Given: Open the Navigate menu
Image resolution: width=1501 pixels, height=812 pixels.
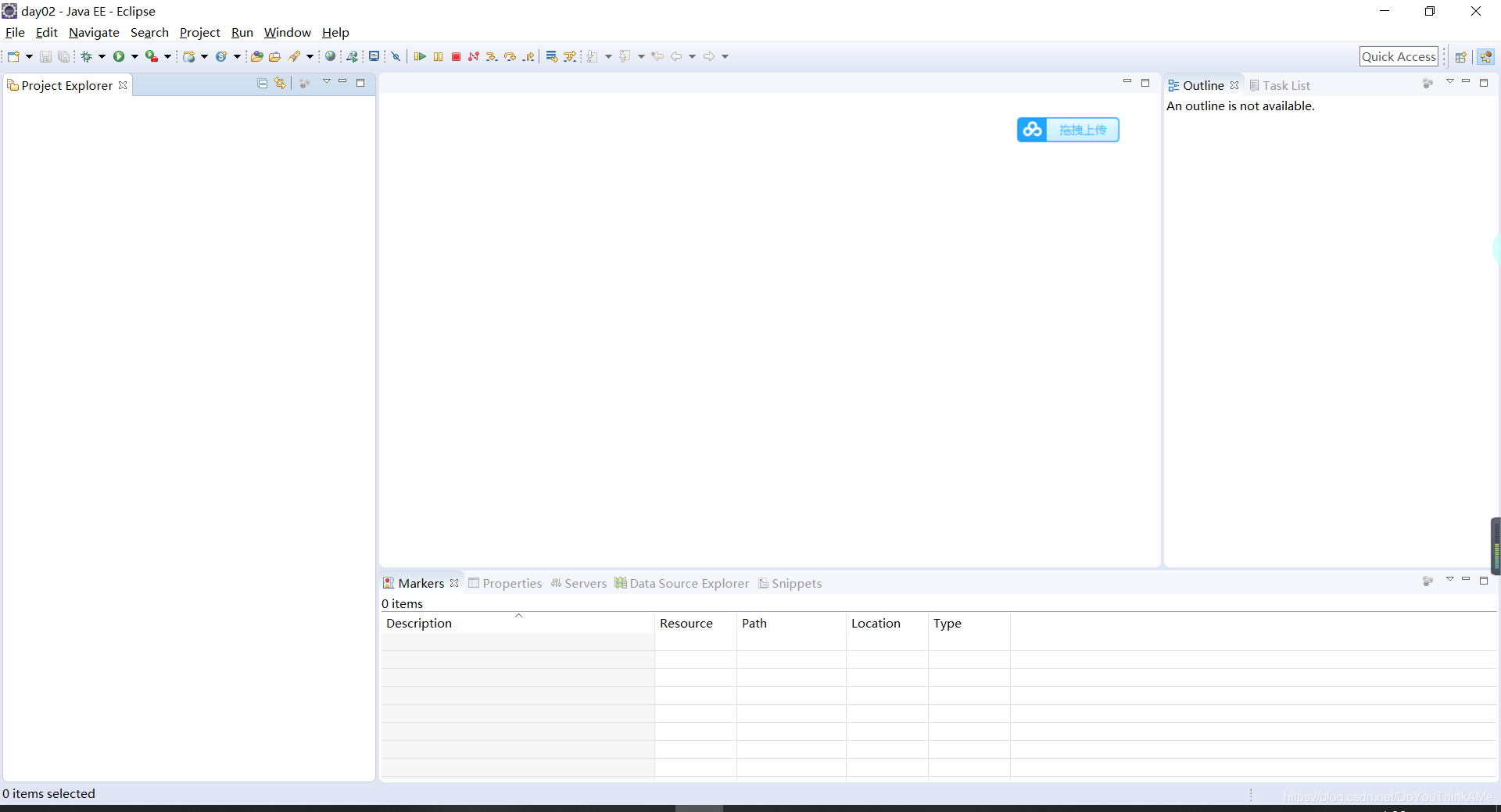Looking at the screenshot, I should (94, 32).
